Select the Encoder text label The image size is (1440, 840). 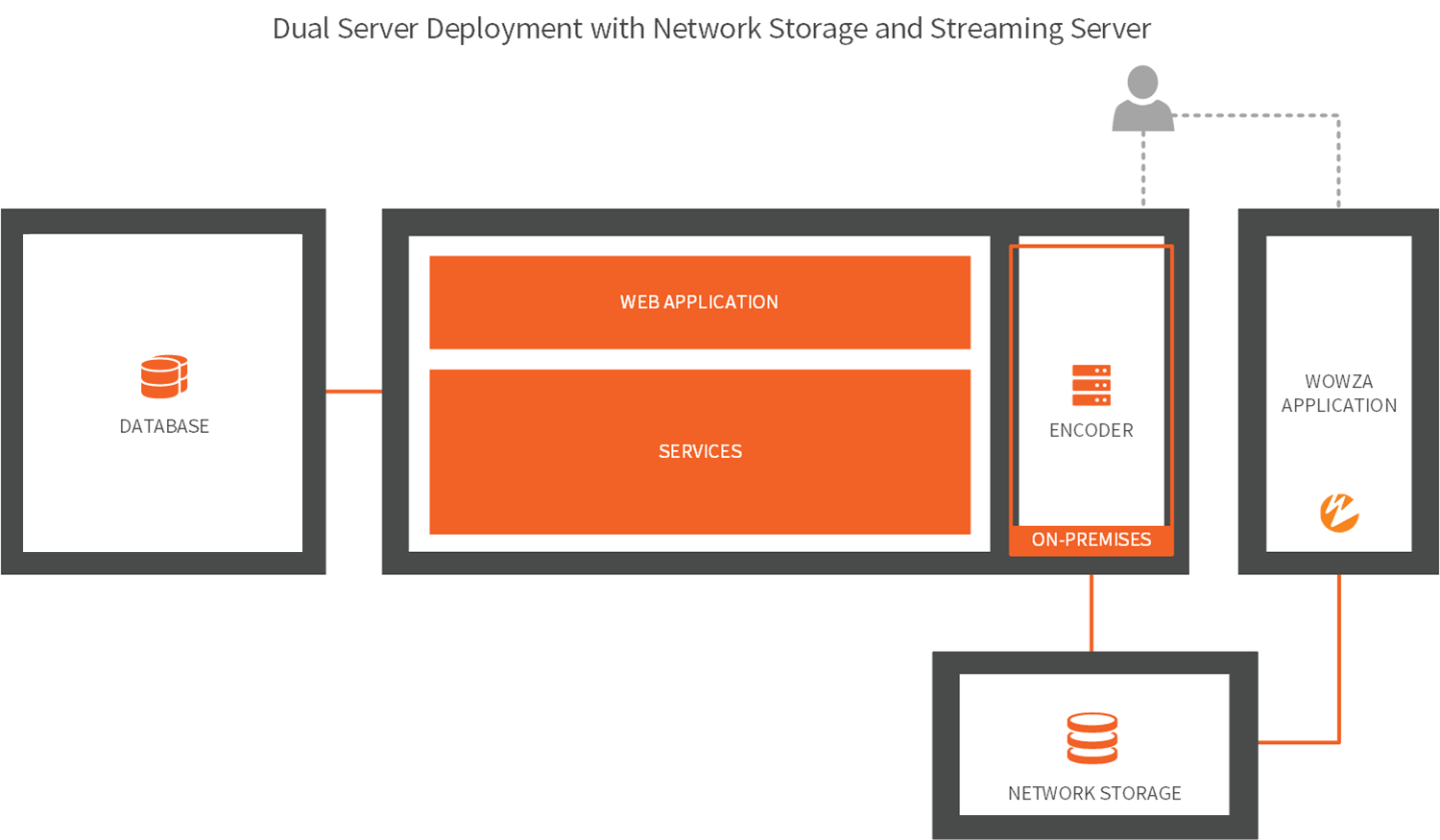tap(1092, 431)
